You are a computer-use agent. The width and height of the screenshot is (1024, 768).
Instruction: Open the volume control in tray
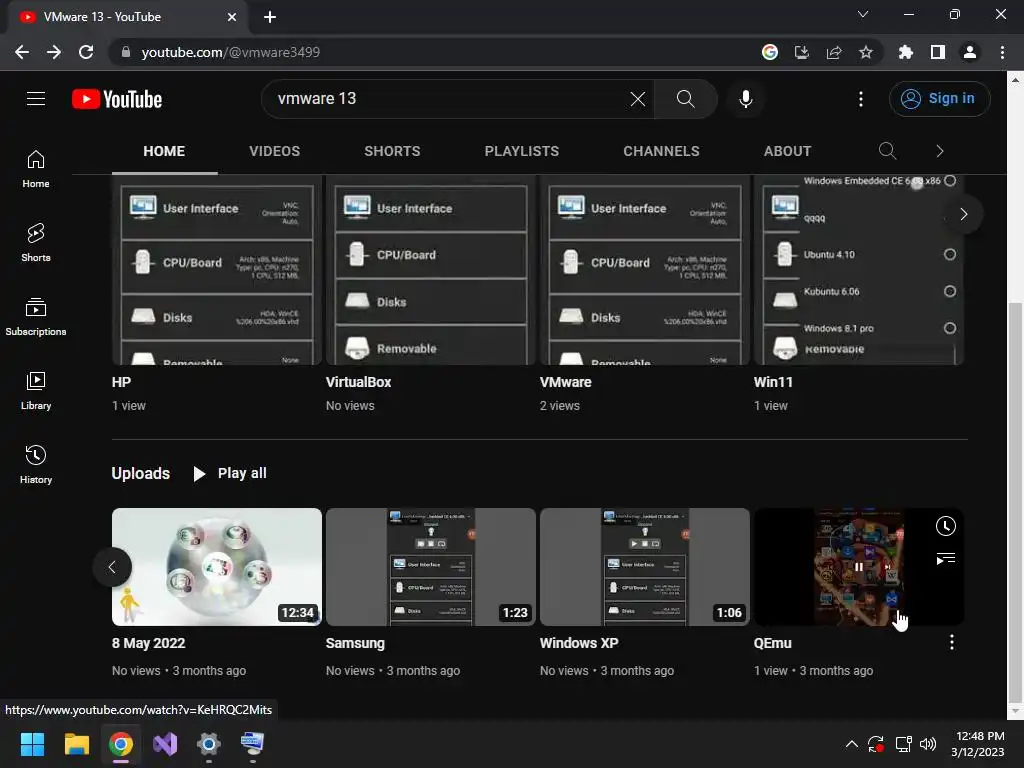[927, 744]
